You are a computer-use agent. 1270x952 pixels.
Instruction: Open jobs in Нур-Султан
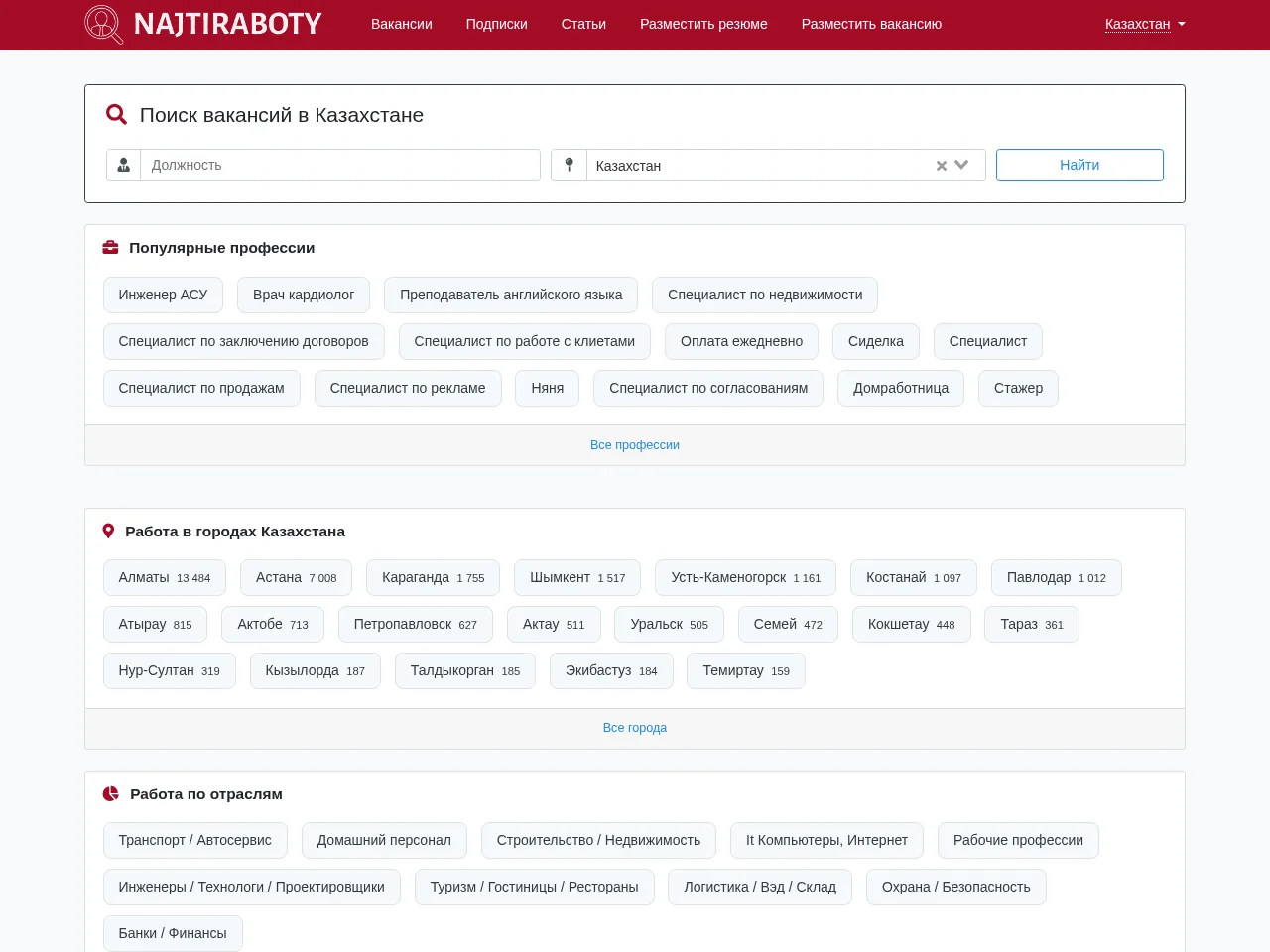click(x=170, y=670)
